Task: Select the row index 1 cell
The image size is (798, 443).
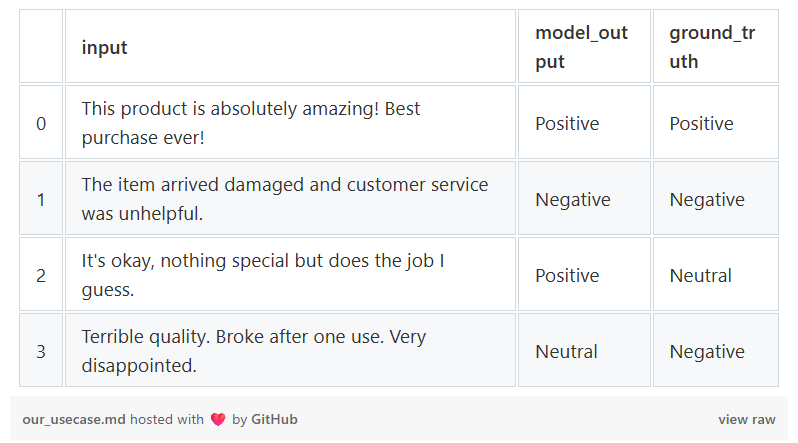Action: (x=41, y=199)
